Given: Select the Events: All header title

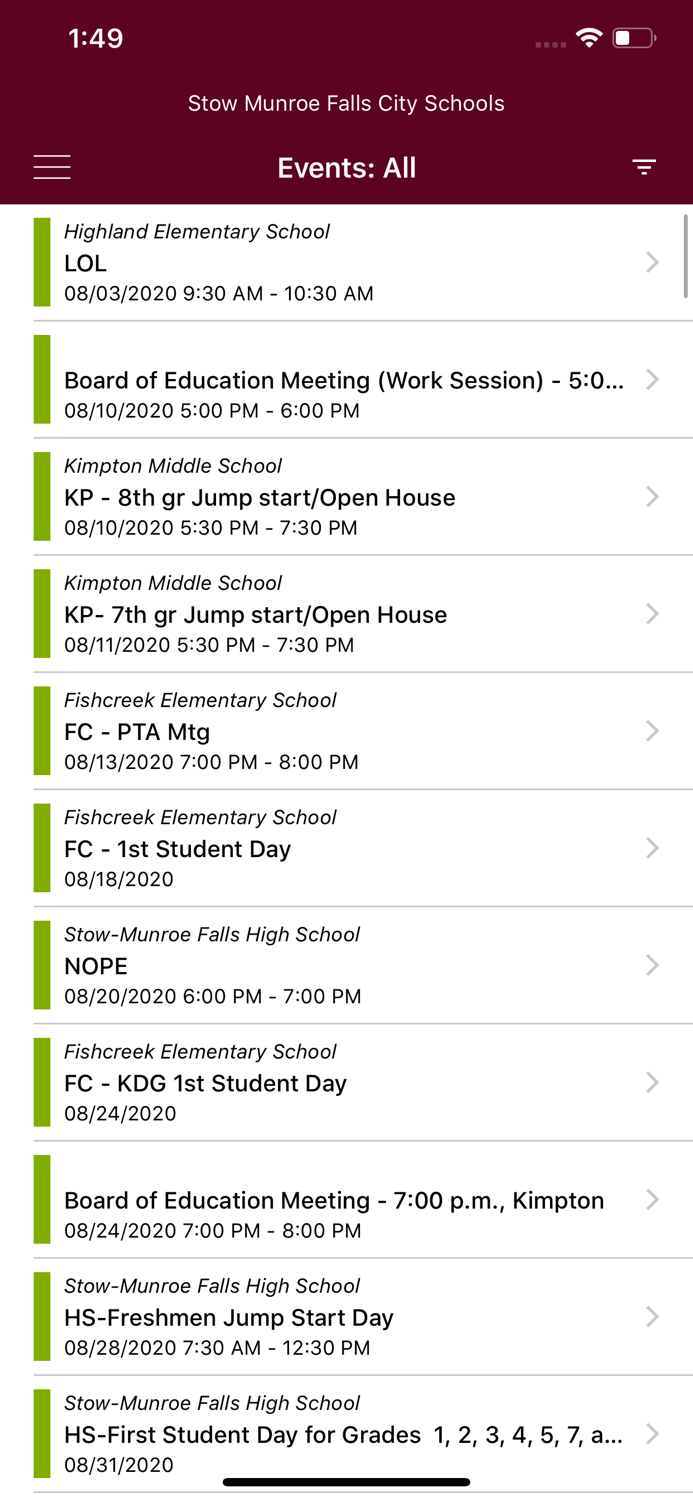Looking at the screenshot, I should coord(346,167).
